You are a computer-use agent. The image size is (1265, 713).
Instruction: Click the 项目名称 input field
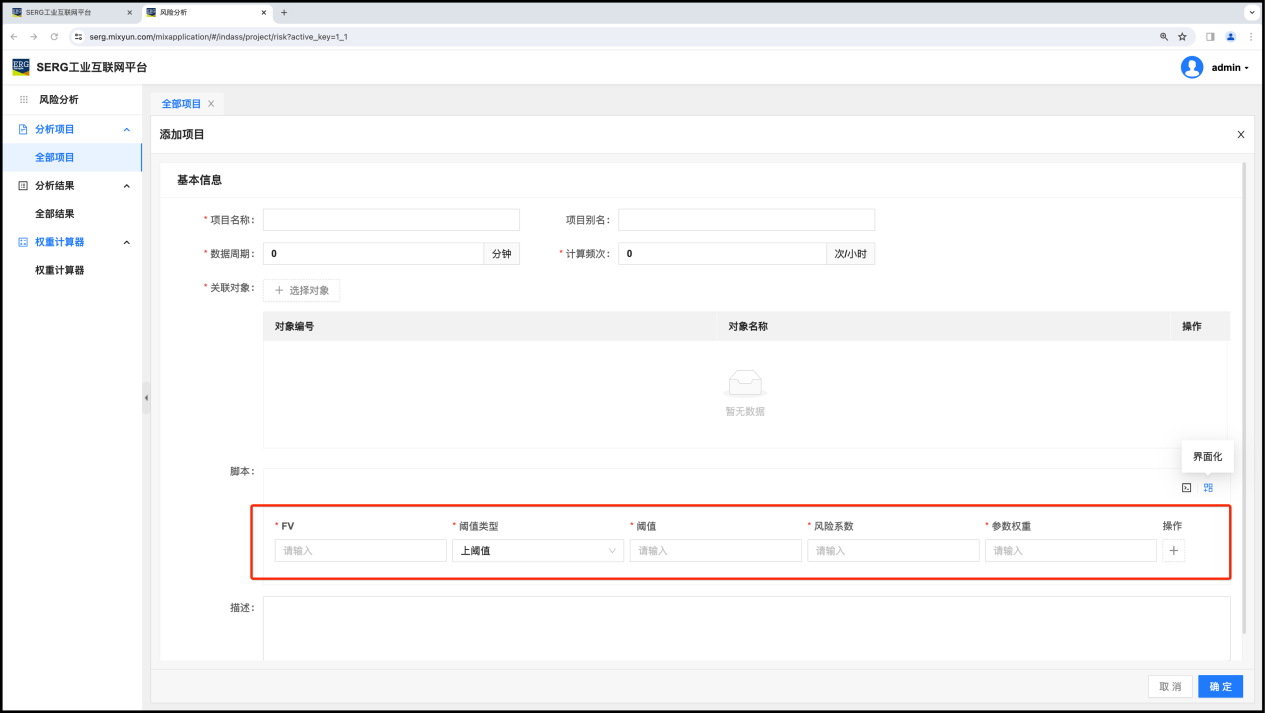pos(391,220)
